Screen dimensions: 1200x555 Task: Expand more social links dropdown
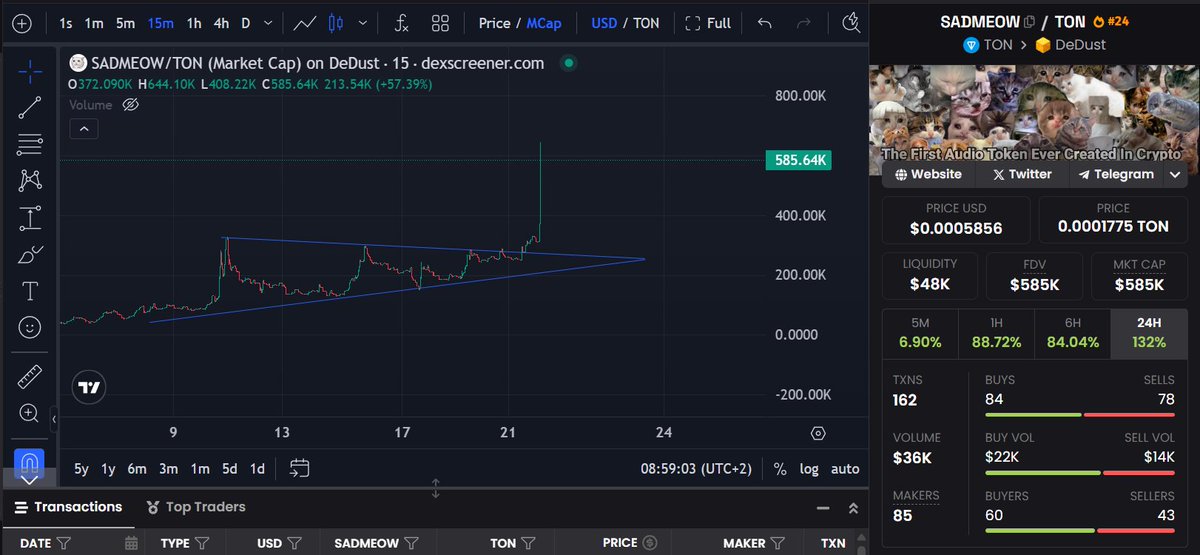[x=1176, y=174]
